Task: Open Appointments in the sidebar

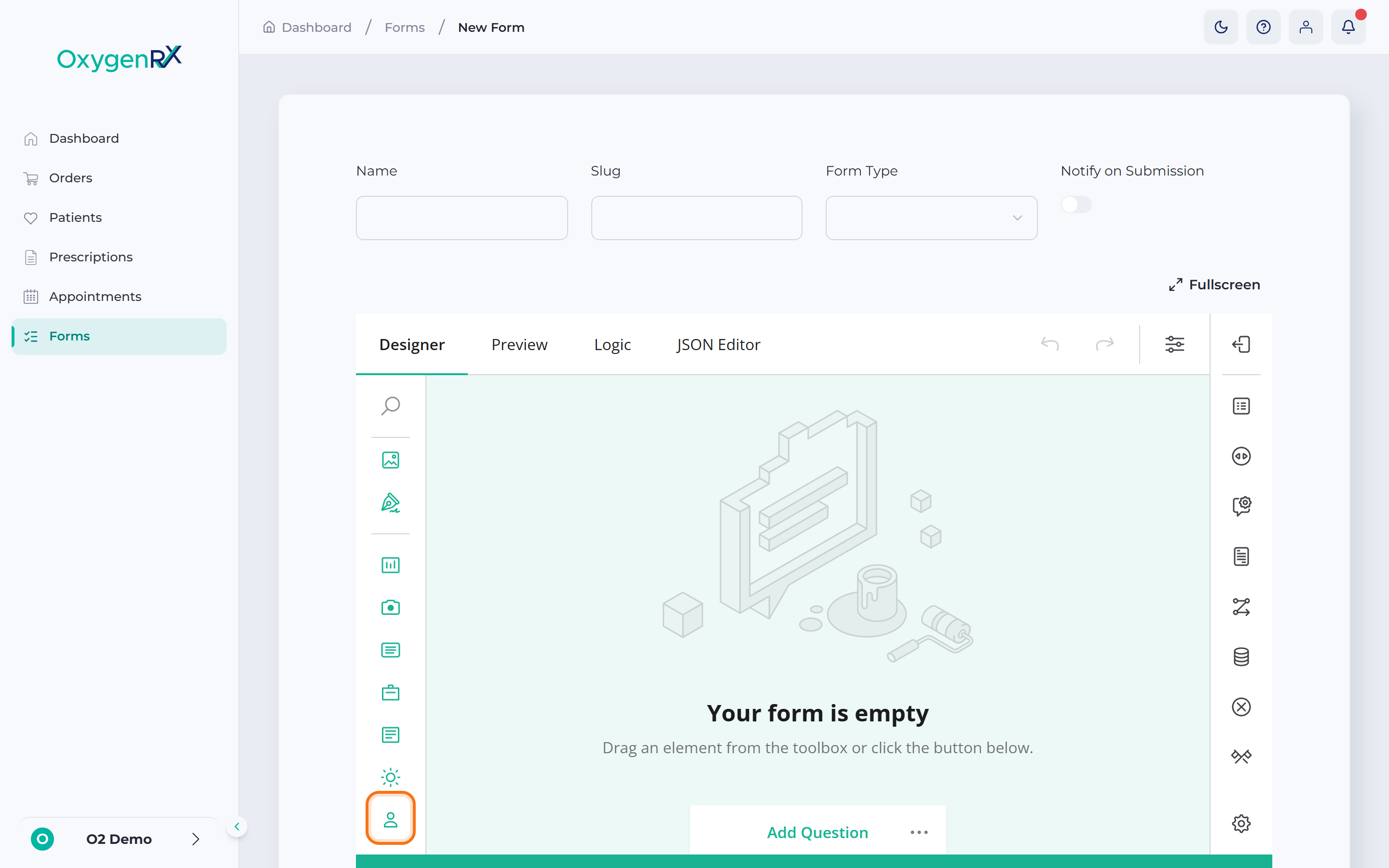Action: click(x=119, y=296)
